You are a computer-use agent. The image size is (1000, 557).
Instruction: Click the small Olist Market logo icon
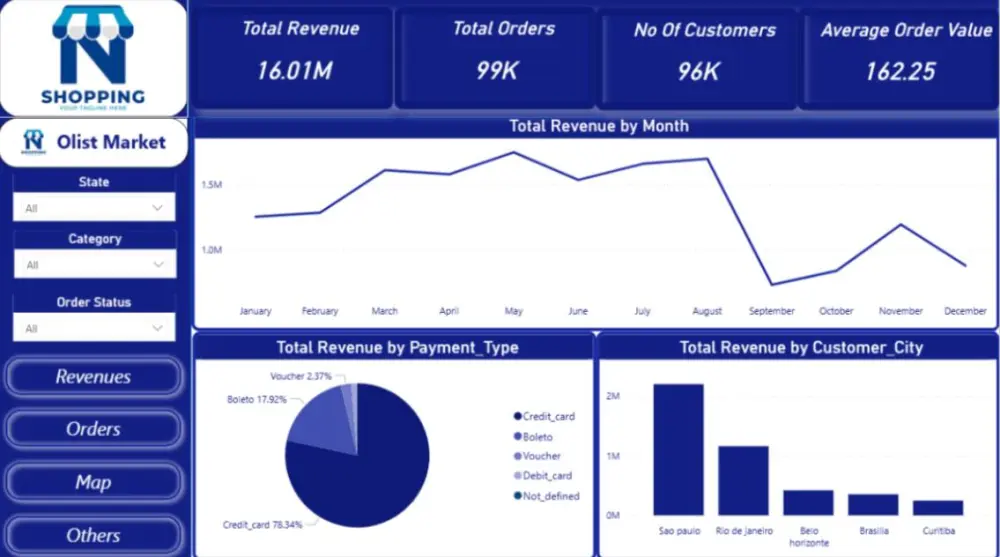[33, 142]
